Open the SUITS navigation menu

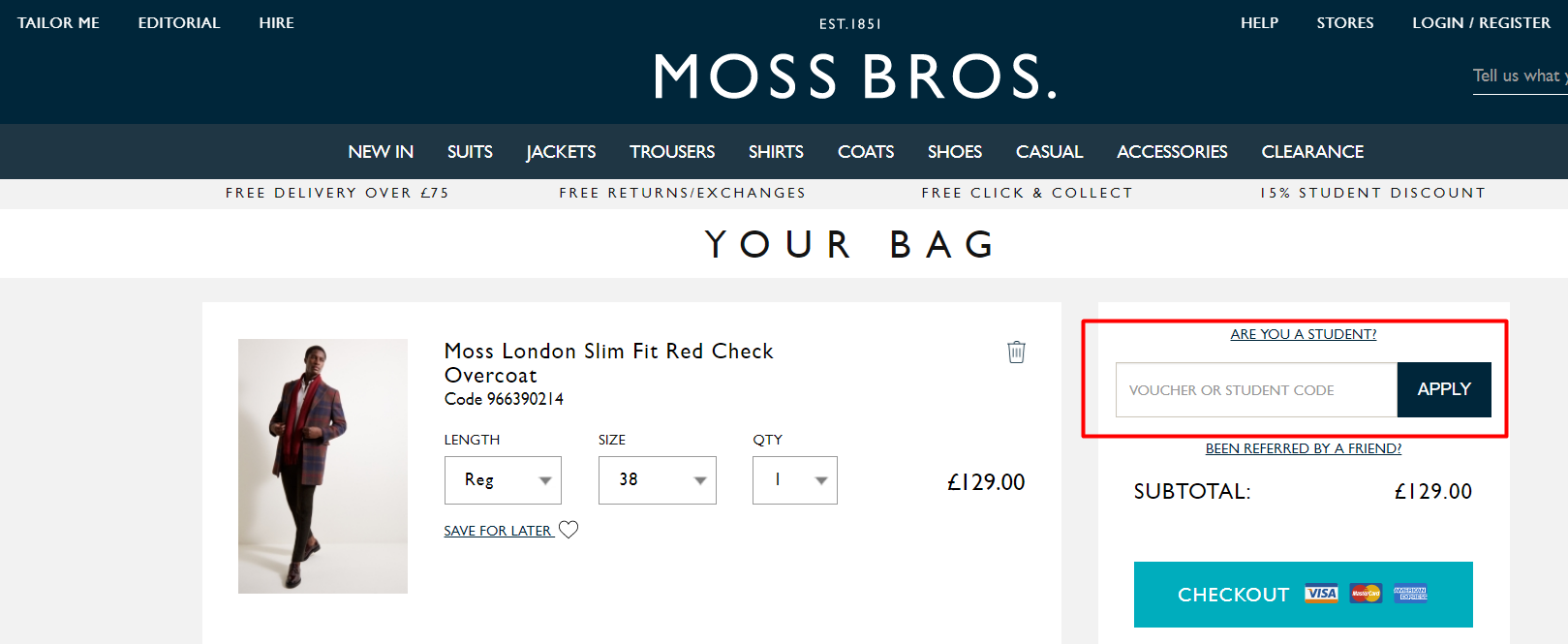tap(469, 151)
